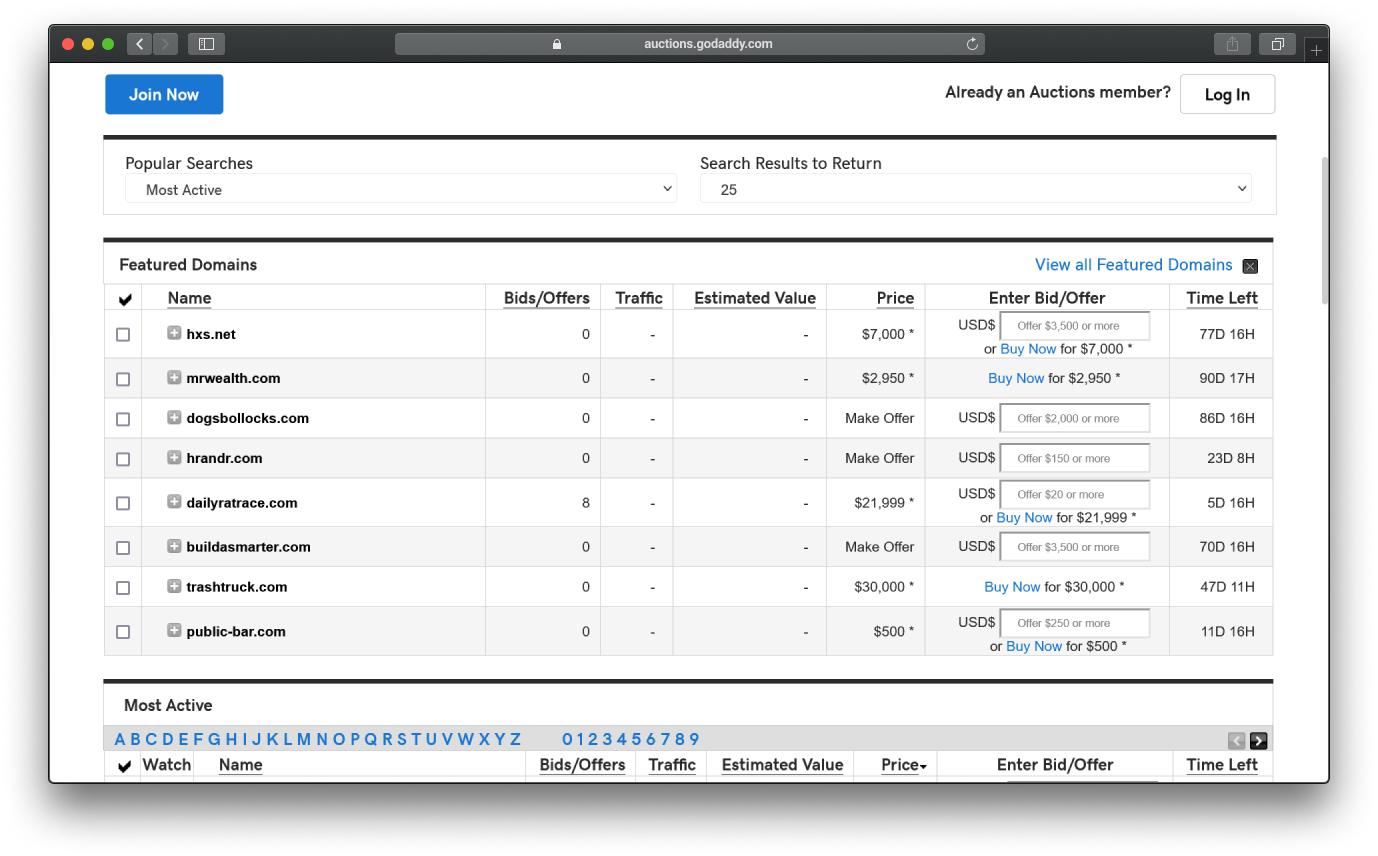1378x856 pixels.
Task: Open Safari's Share button
Action: tap(1232, 44)
